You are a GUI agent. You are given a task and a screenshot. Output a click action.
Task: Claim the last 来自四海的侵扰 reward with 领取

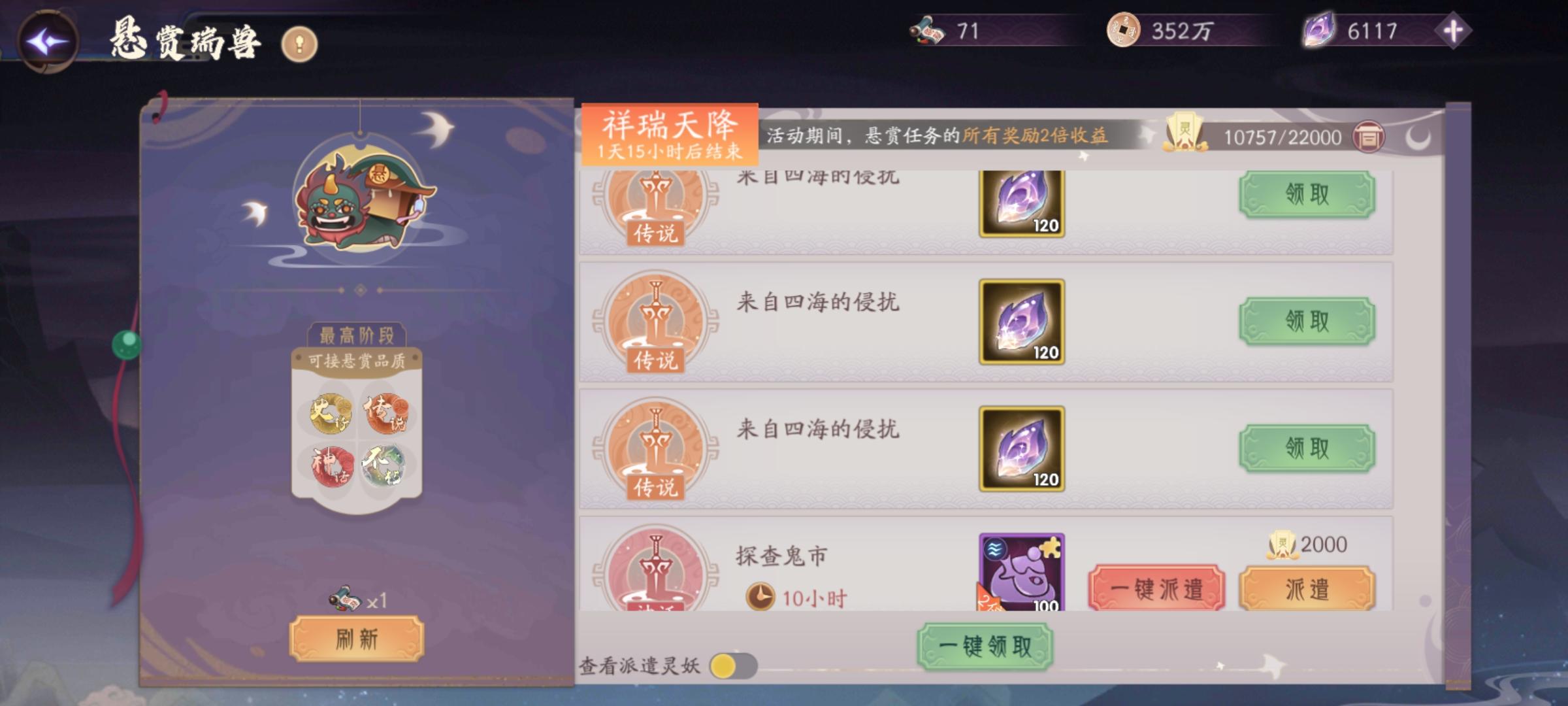point(1307,448)
